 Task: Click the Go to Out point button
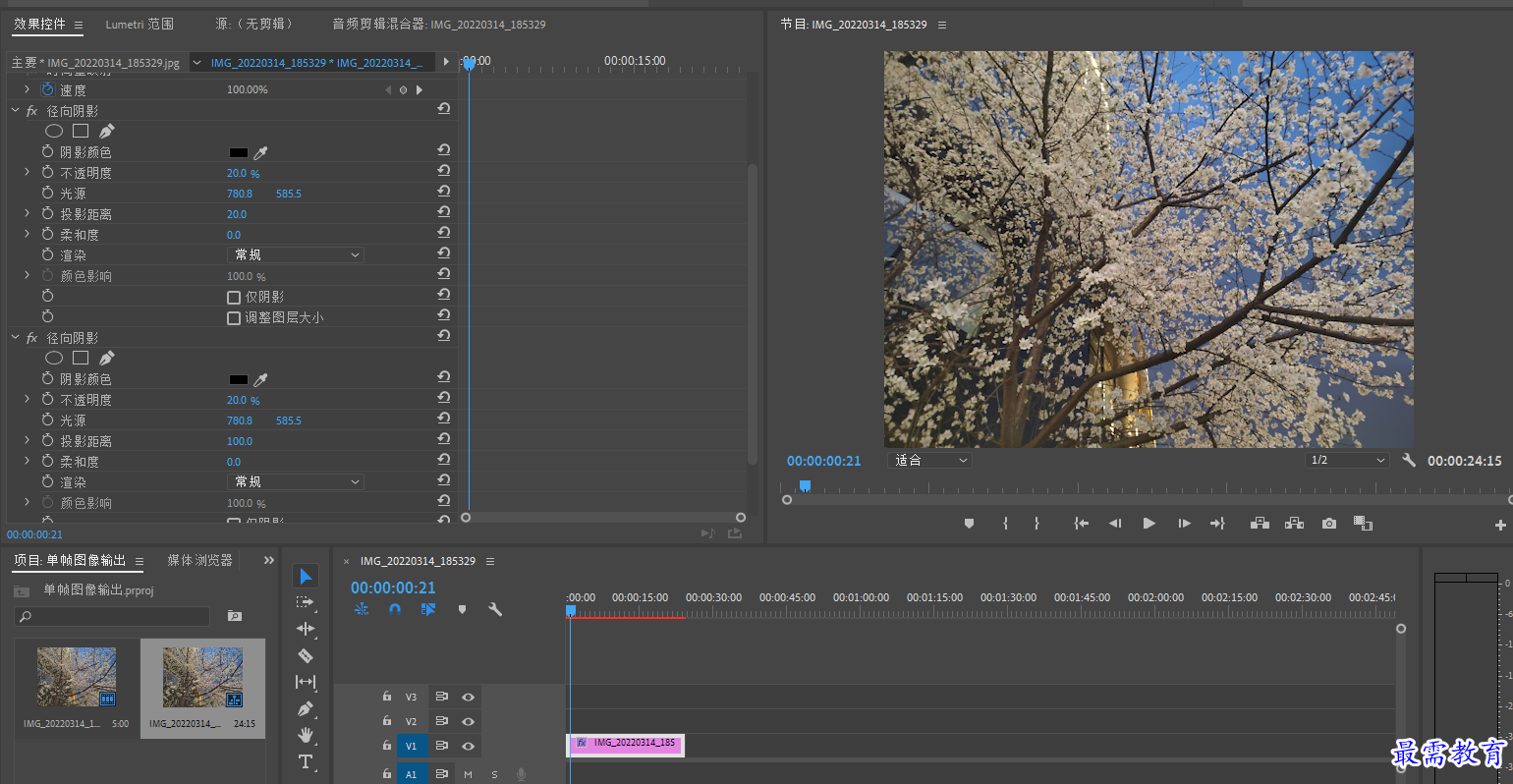coord(1217,524)
